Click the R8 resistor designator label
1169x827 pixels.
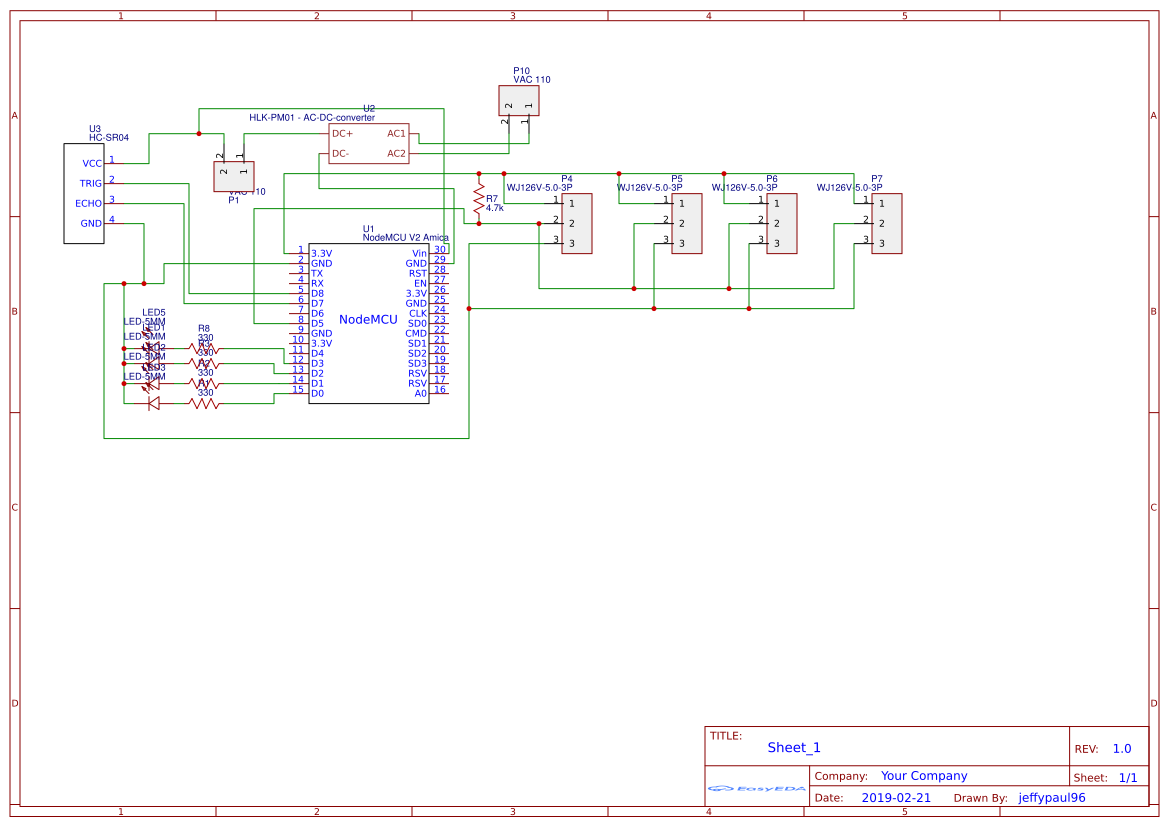(204, 328)
